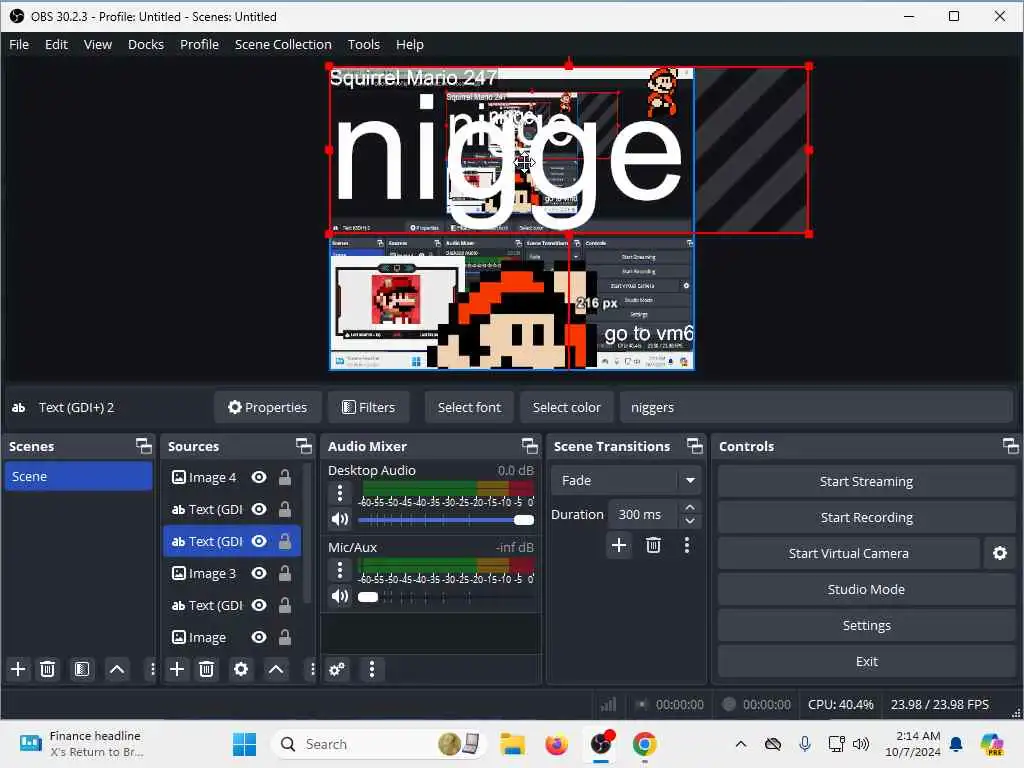Float the Audio Mixer dock via its header icon

[530, 446]
